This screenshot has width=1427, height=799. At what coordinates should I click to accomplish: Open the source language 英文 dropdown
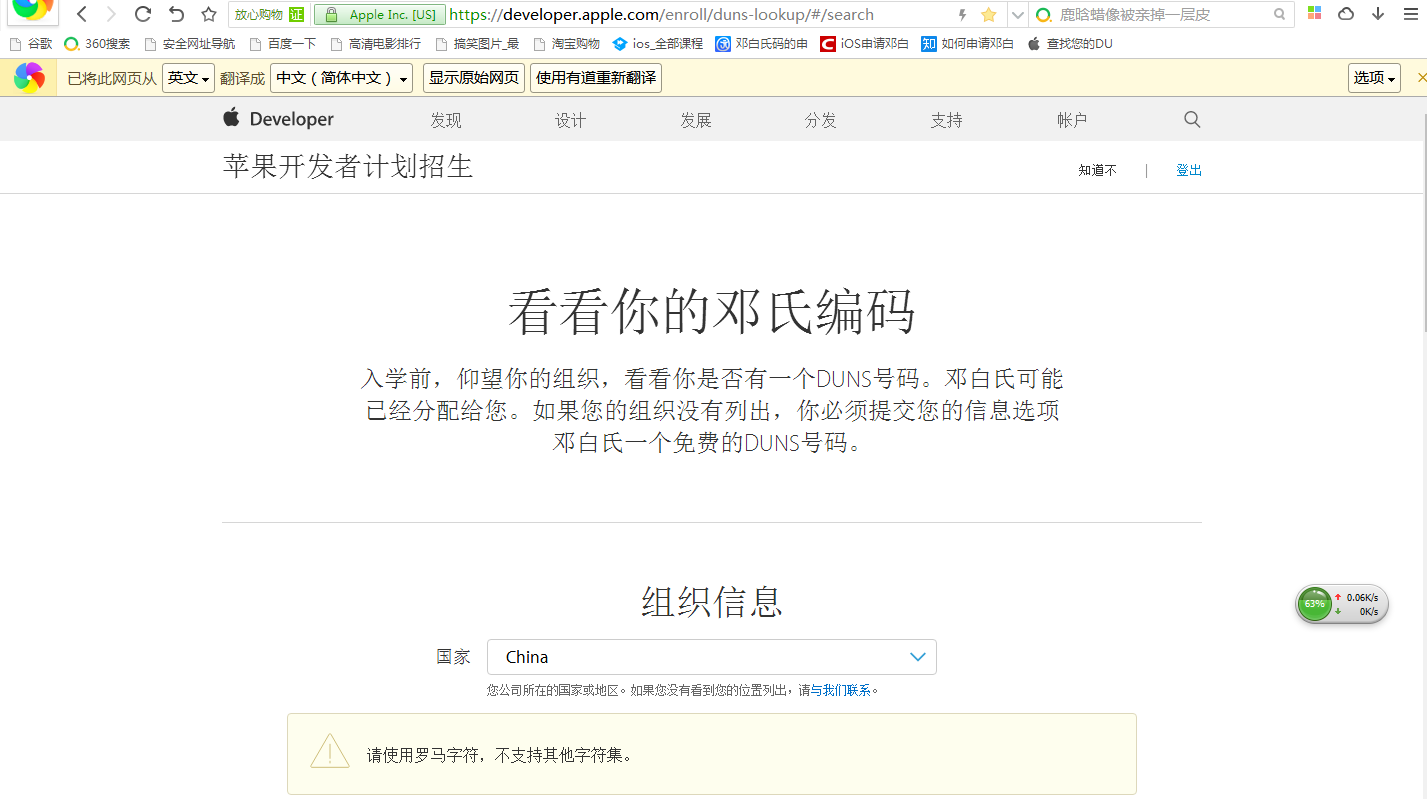click(188, 78)
